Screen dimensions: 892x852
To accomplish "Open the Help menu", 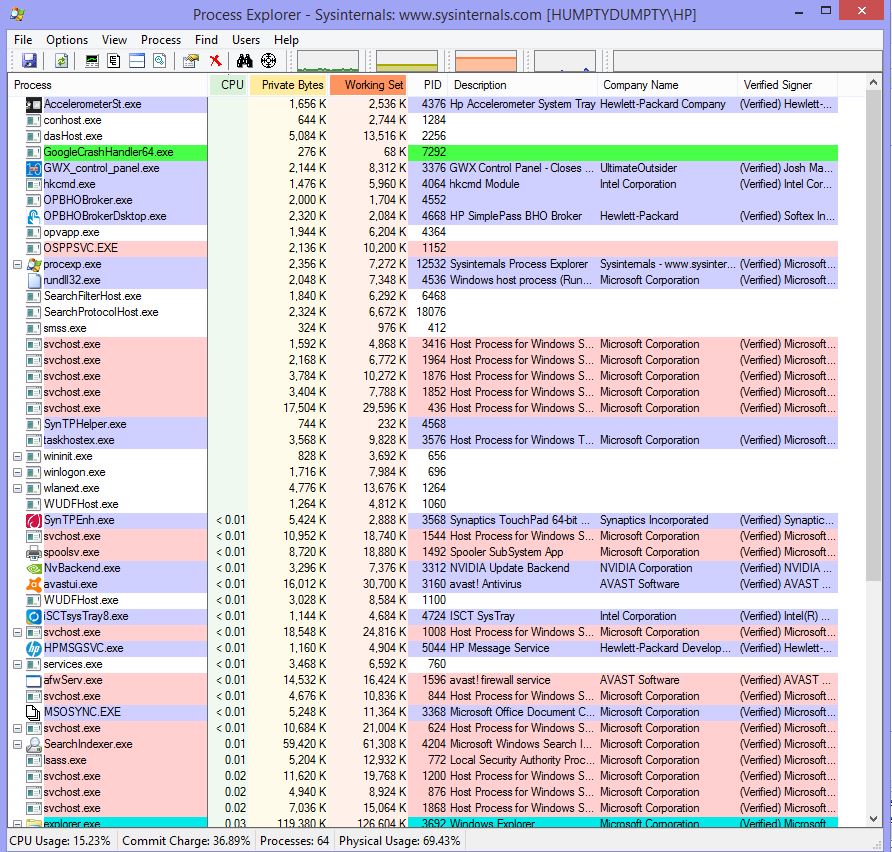I will pyautogui.click(x=286, y=40).
